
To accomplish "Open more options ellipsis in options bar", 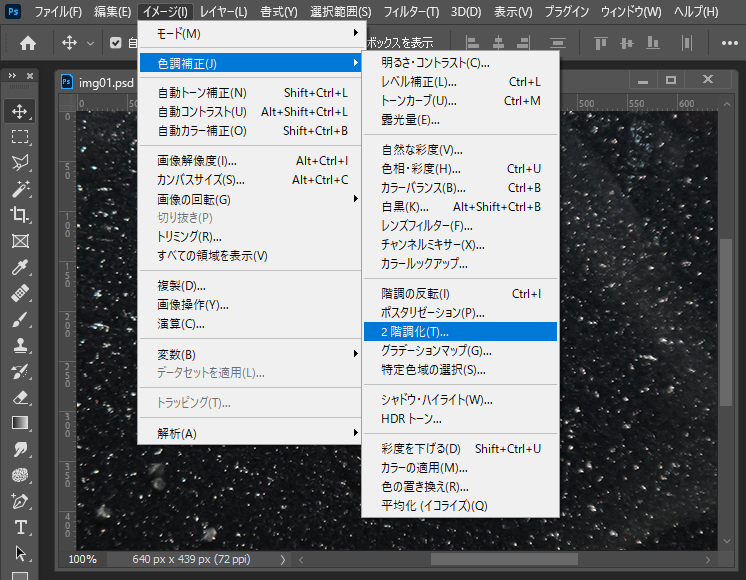I will click(x=729, y=43).
